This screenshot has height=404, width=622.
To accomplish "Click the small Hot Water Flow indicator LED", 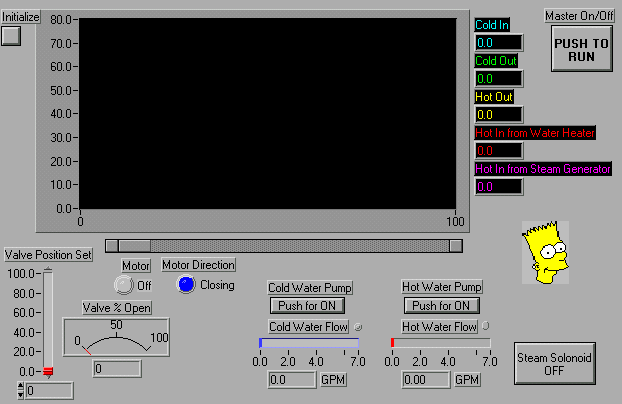I will tap(486, 326).
